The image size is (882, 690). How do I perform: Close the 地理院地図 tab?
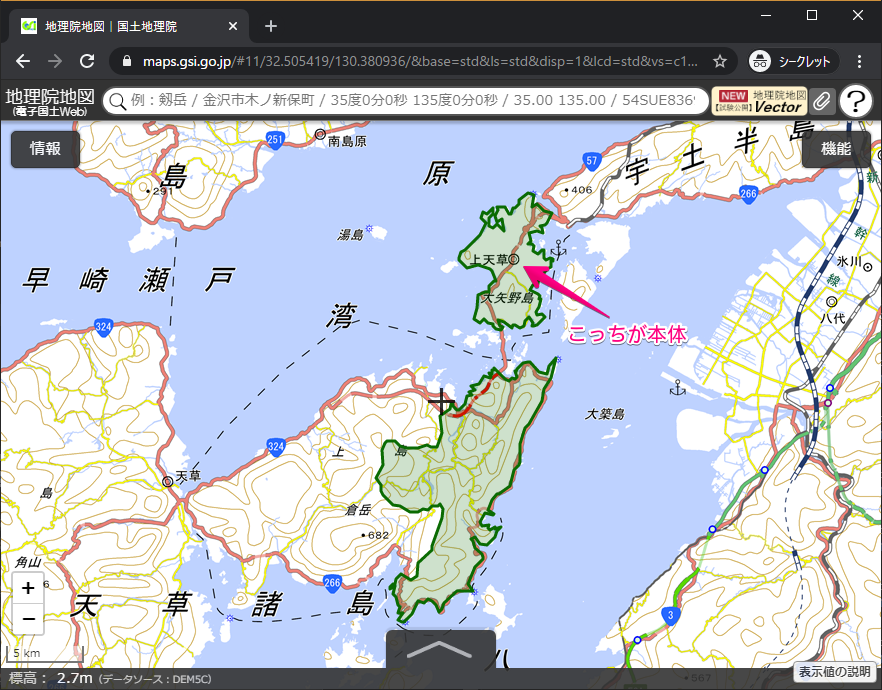click(233, 26)
